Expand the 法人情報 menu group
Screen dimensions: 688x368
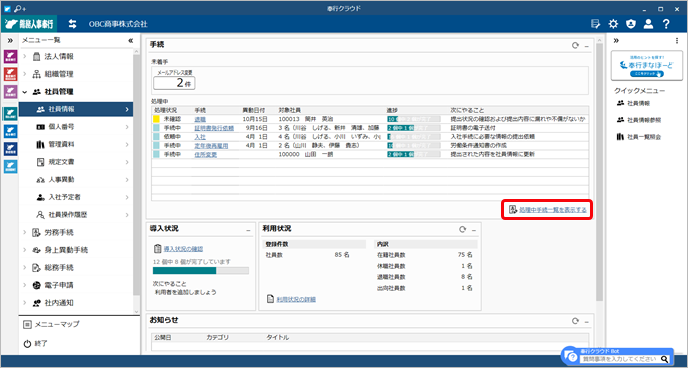[x=25, y=57]
